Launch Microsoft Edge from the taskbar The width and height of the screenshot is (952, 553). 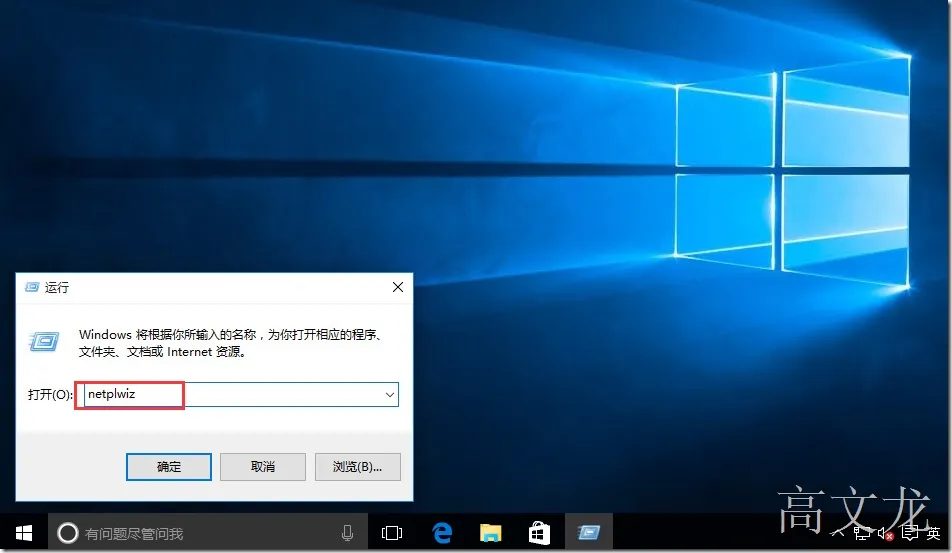coord(442,533)
